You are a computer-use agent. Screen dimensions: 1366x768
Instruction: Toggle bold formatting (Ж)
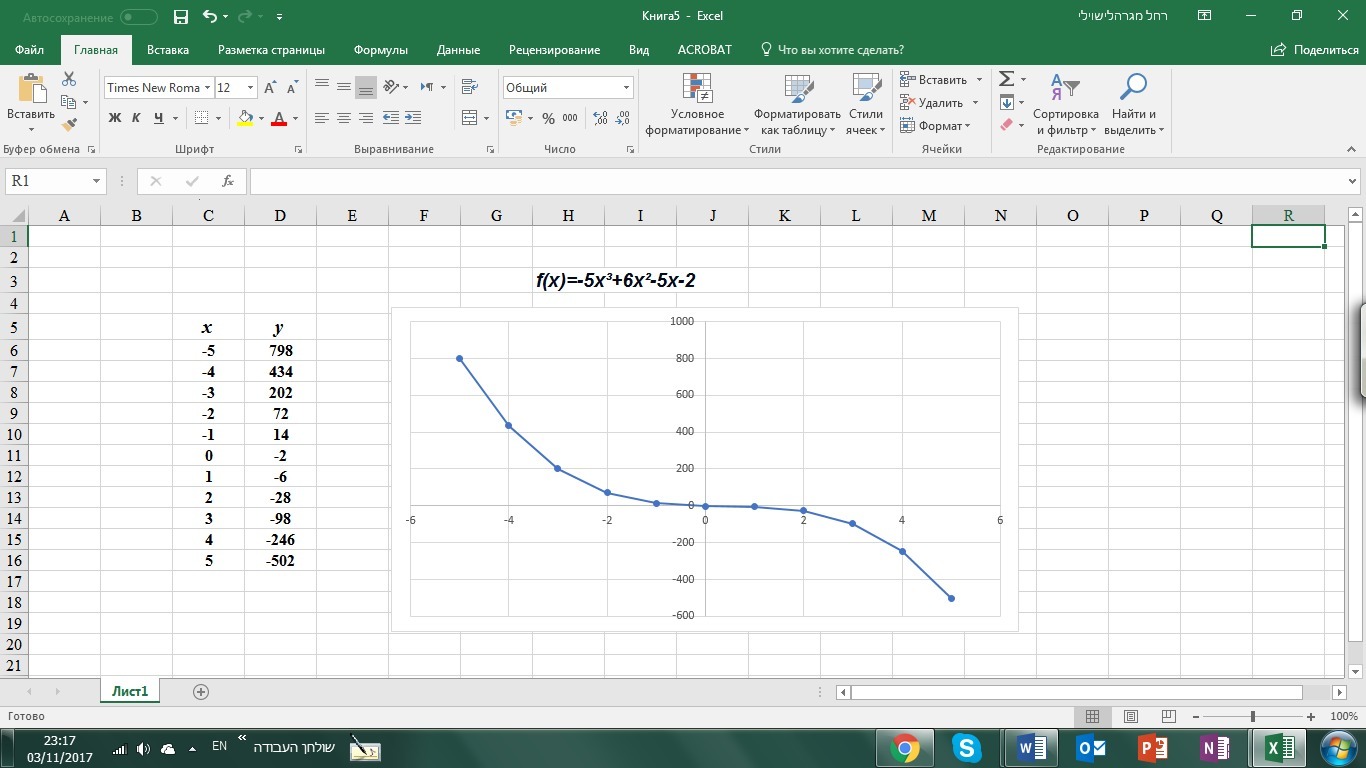[114, 118]
